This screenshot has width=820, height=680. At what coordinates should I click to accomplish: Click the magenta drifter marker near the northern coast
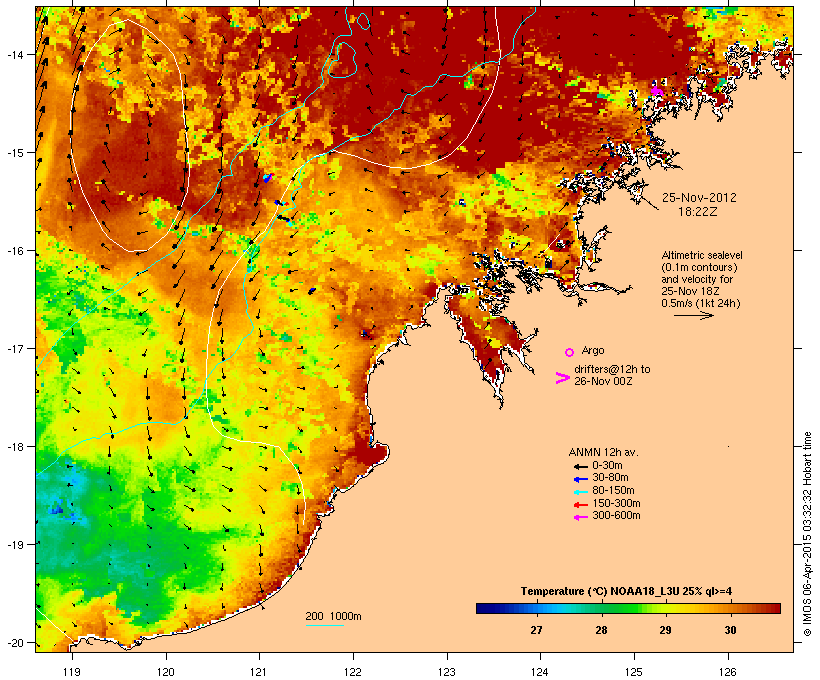coord(656,92)
